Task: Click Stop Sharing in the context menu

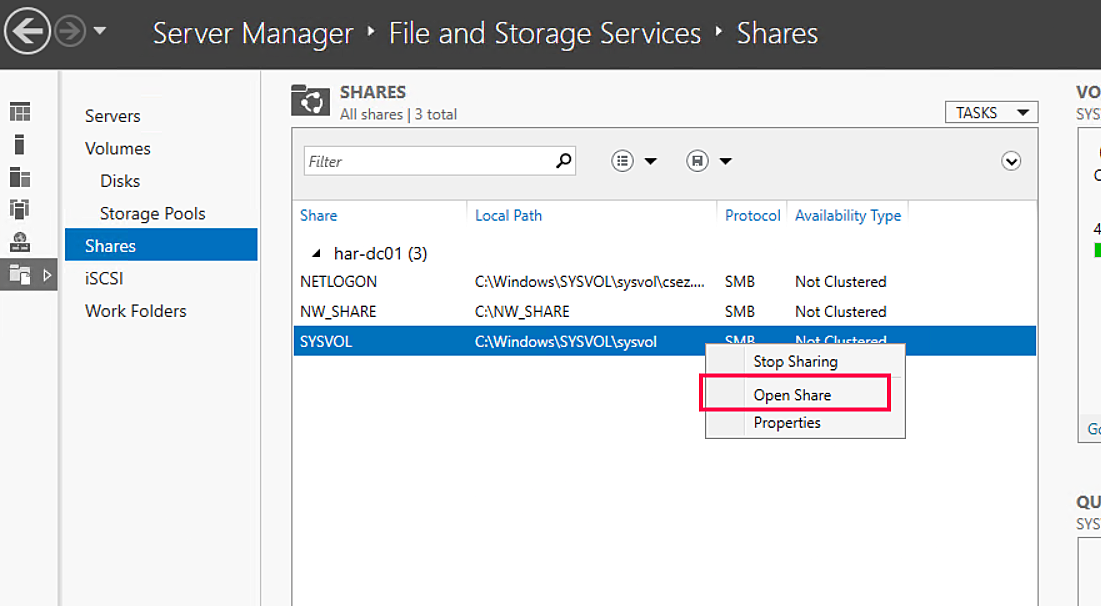Action: click(795, 361)
